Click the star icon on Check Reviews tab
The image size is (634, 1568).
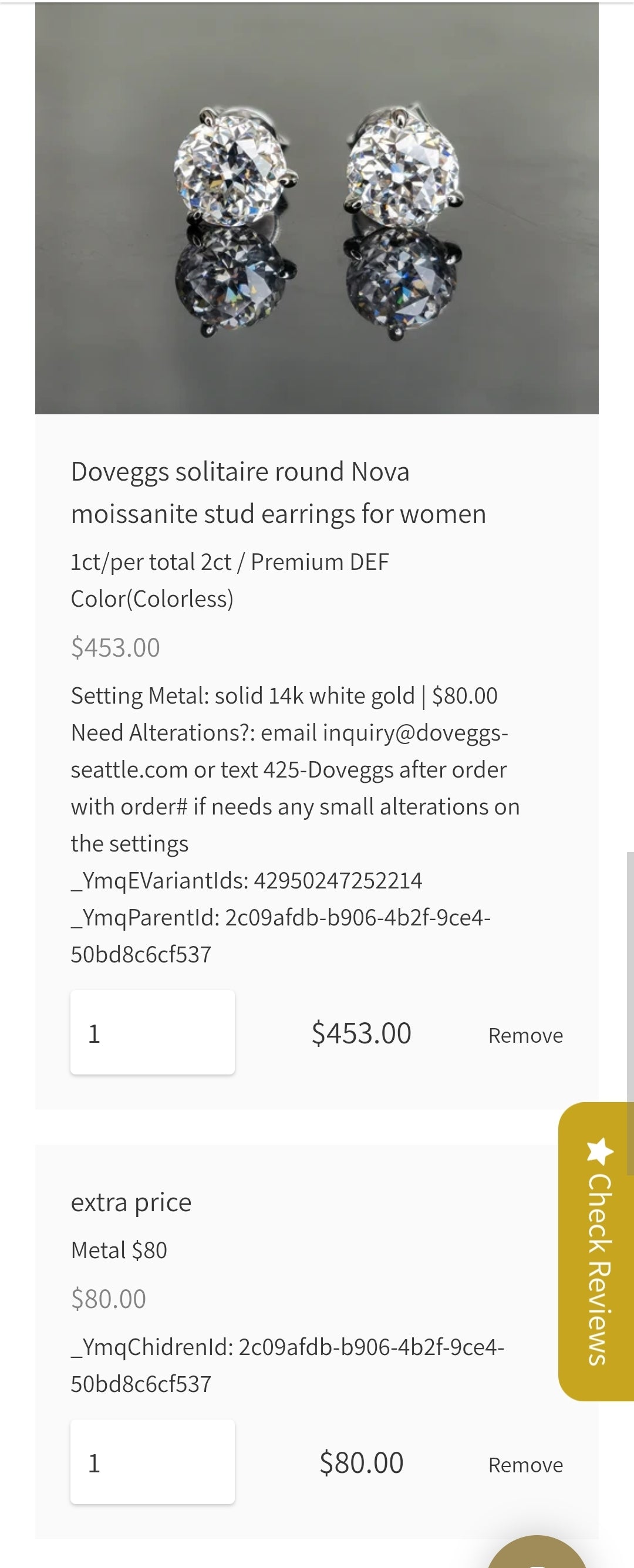(x=599, y=1150)
